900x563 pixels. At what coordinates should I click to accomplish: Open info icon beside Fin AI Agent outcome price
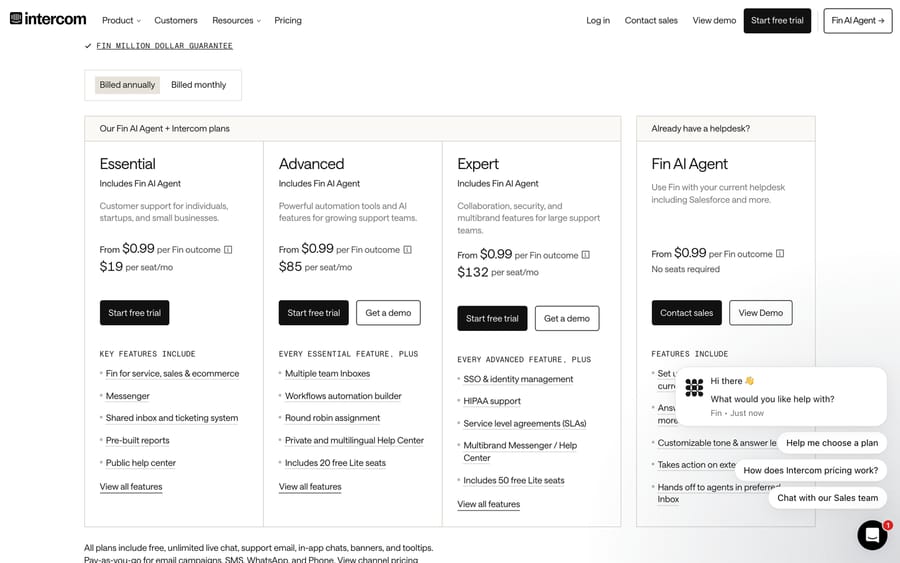(780, 253)
